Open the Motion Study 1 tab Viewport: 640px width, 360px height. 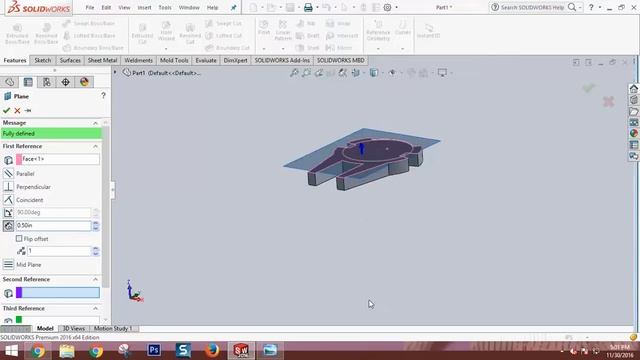click(113, 329)
